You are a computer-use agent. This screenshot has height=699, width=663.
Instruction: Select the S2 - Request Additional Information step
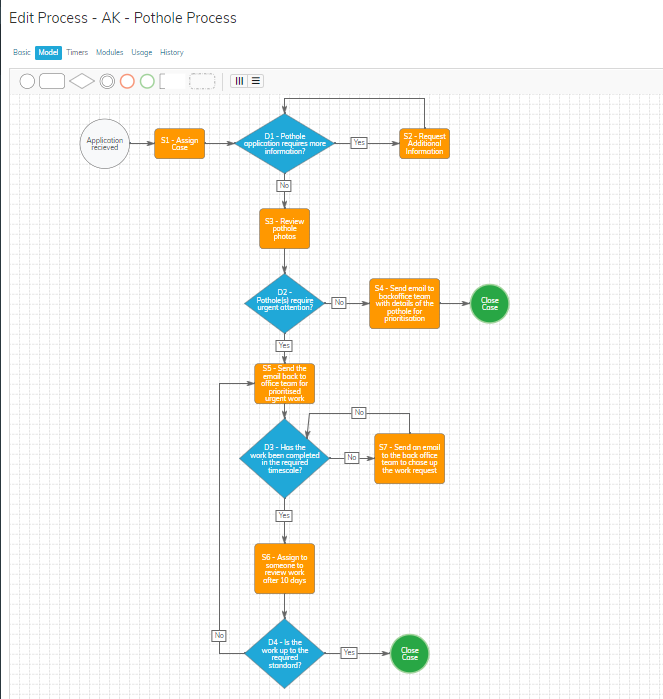424,144
